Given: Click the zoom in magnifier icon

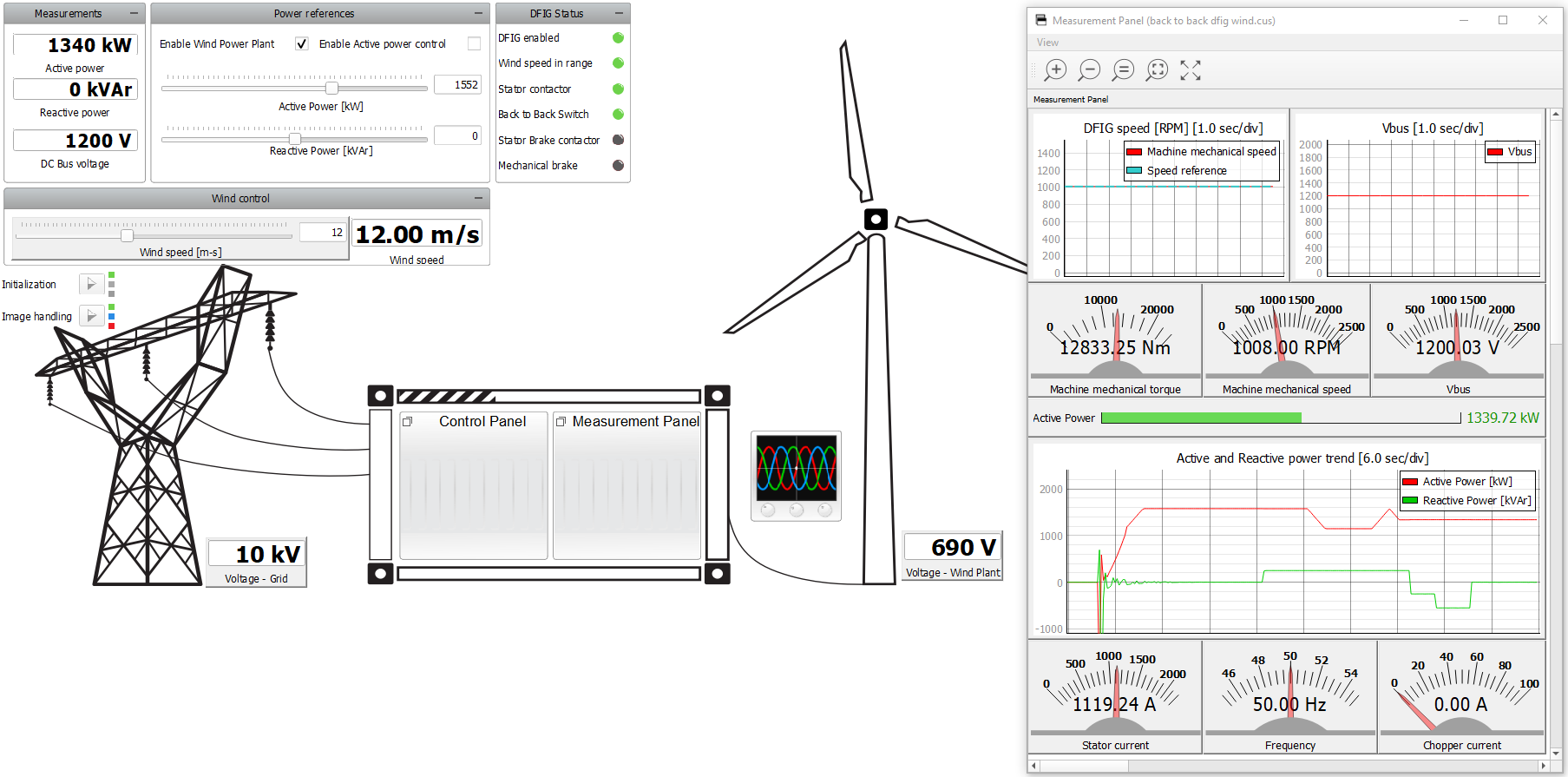Looking at the screenshot, I should click(x=1055, y=70).
